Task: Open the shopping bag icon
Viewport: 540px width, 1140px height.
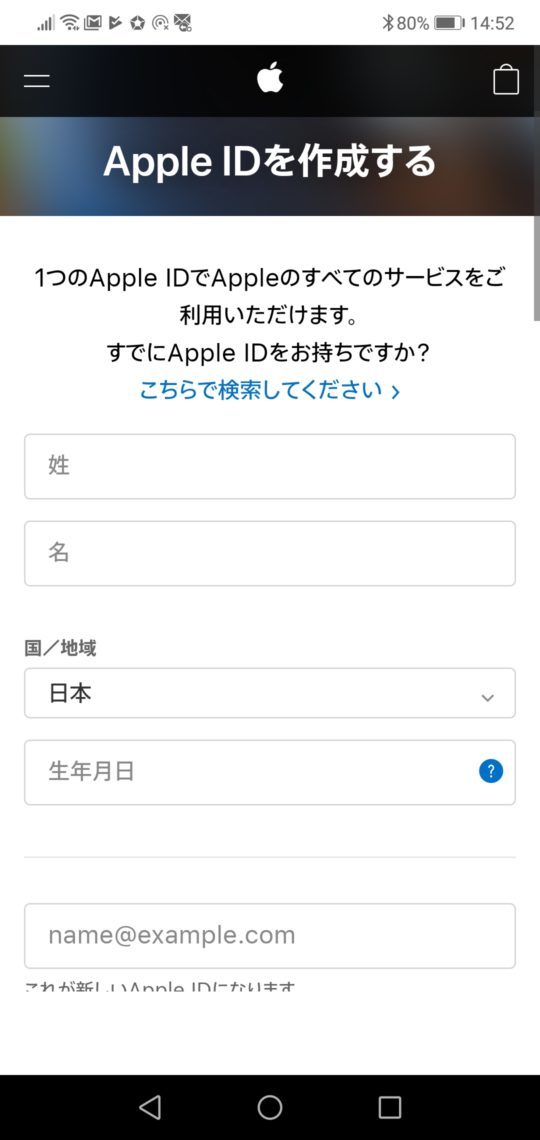Action: (x=506, y=80)
